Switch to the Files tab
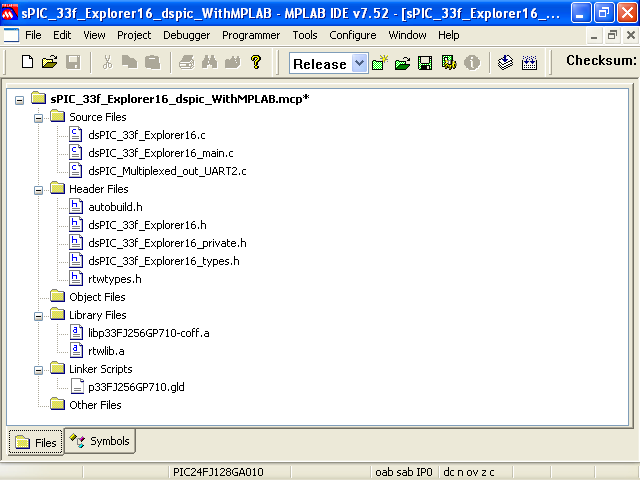Image resolution: width=640 pixels, height=480 pixels. click(36, 442)
